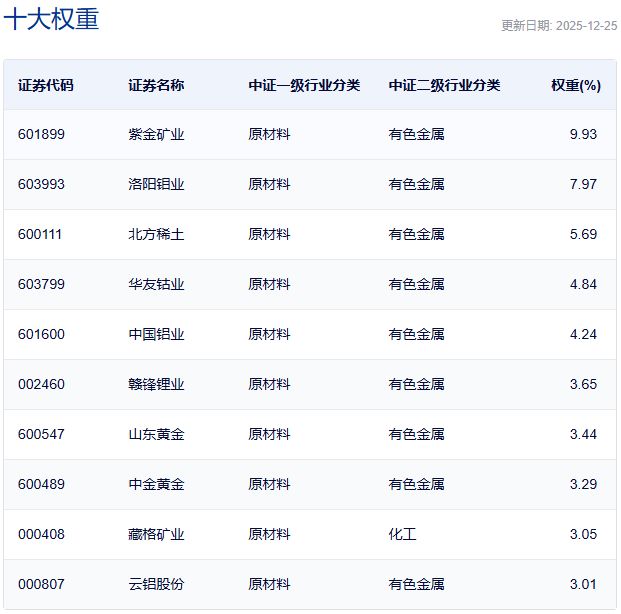This screenshot has width=621, height=614.
Task: Select the 中证一级行业分类 column header
Action: [304, 85]
